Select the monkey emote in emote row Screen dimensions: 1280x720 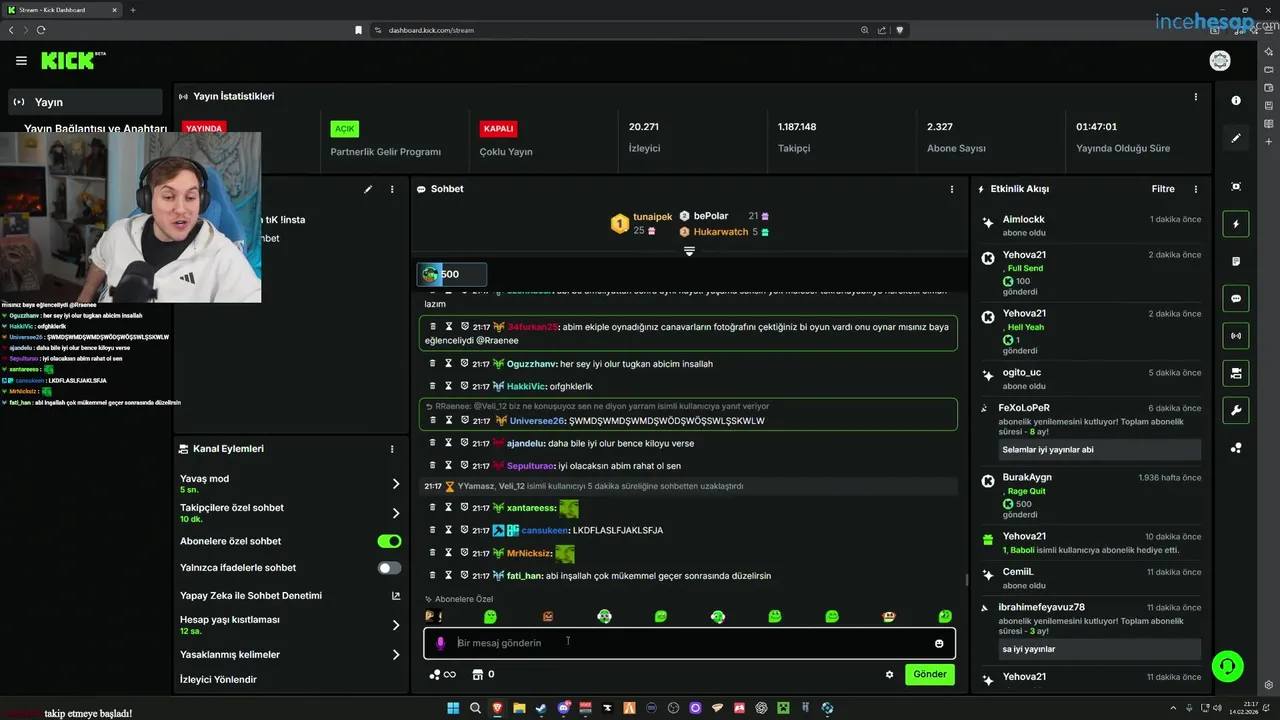889,617
